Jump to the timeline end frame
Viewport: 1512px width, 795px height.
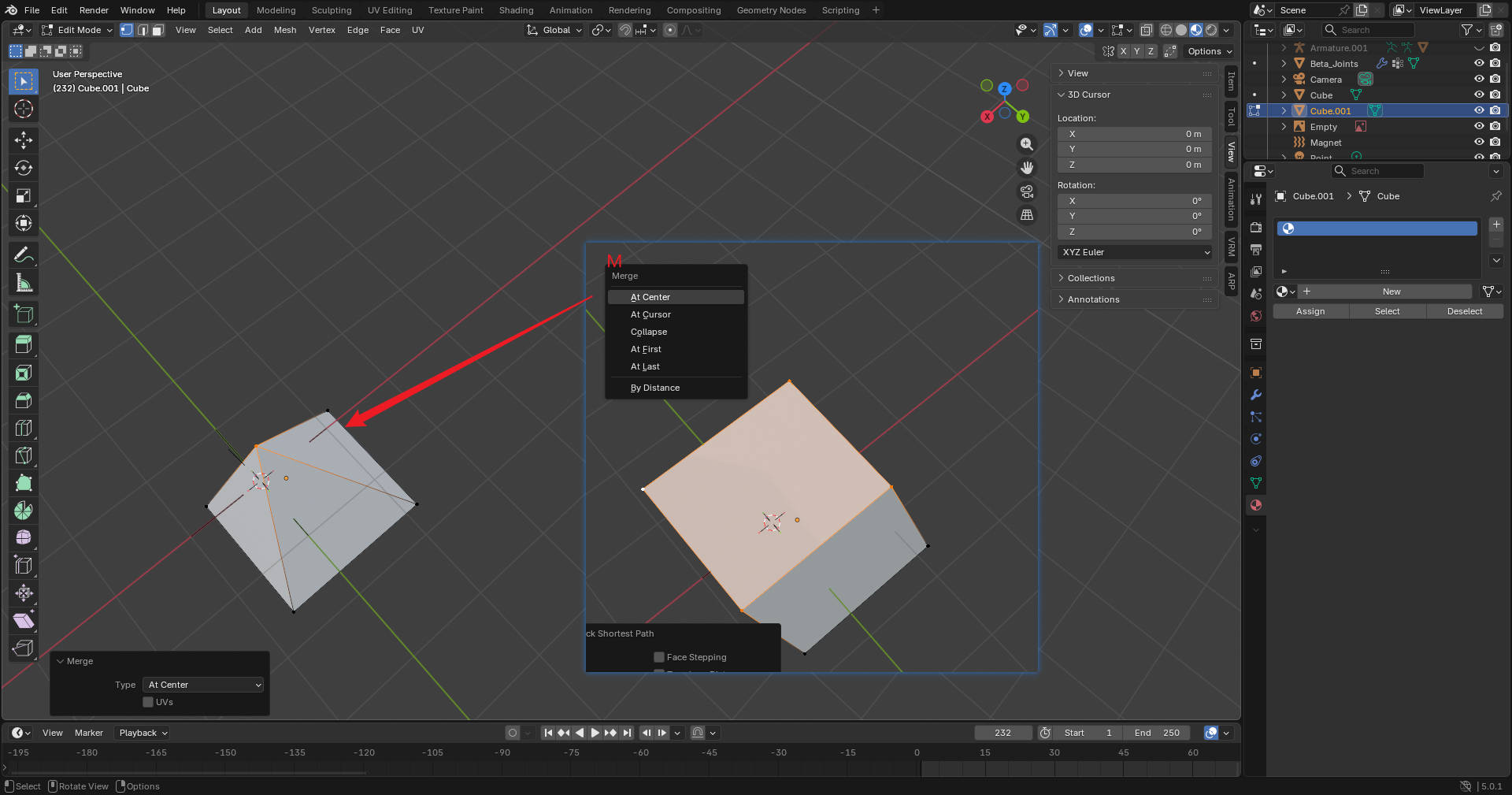click(x=627, y=733)
